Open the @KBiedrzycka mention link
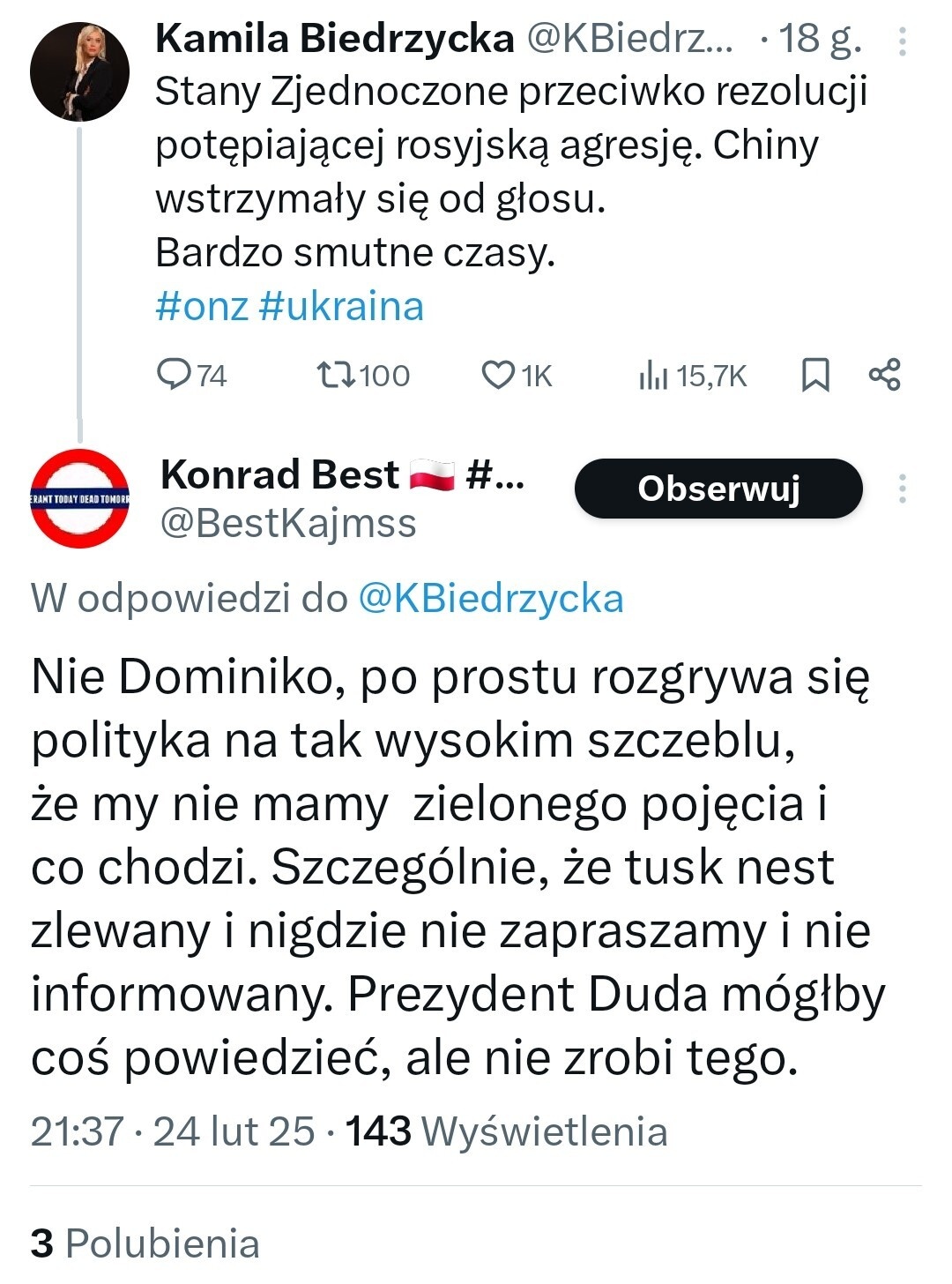The width and height of the screenshot is (952, 1284). tap(490, 599)
